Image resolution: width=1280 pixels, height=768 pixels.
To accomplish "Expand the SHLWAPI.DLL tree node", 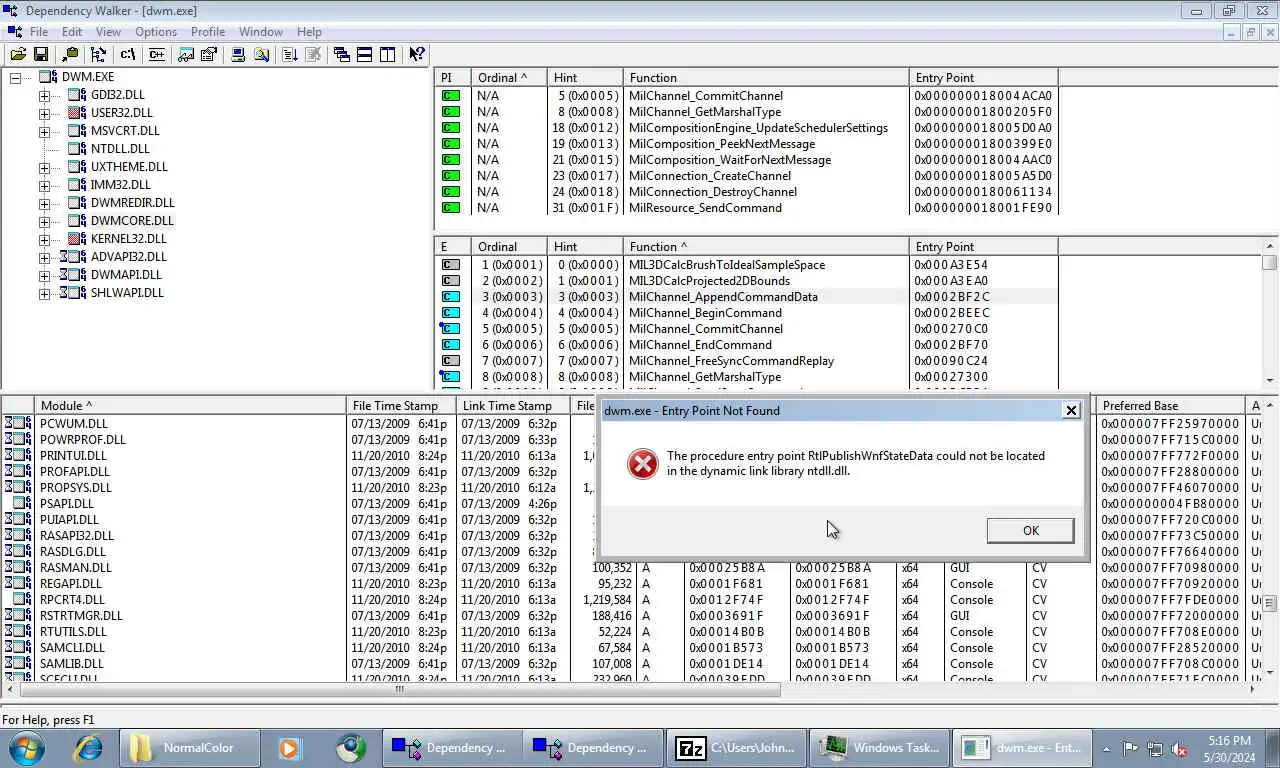I will click(x=44, y=294).
